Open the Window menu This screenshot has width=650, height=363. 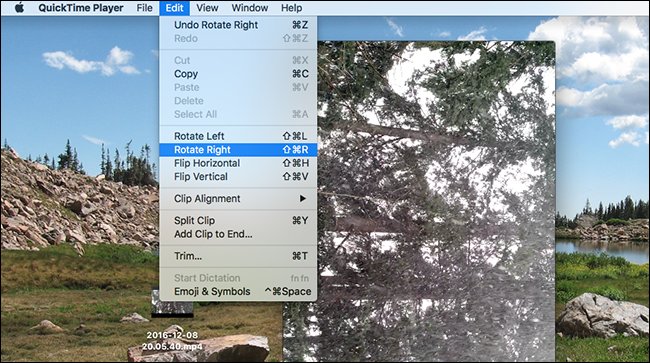[250, 8]
